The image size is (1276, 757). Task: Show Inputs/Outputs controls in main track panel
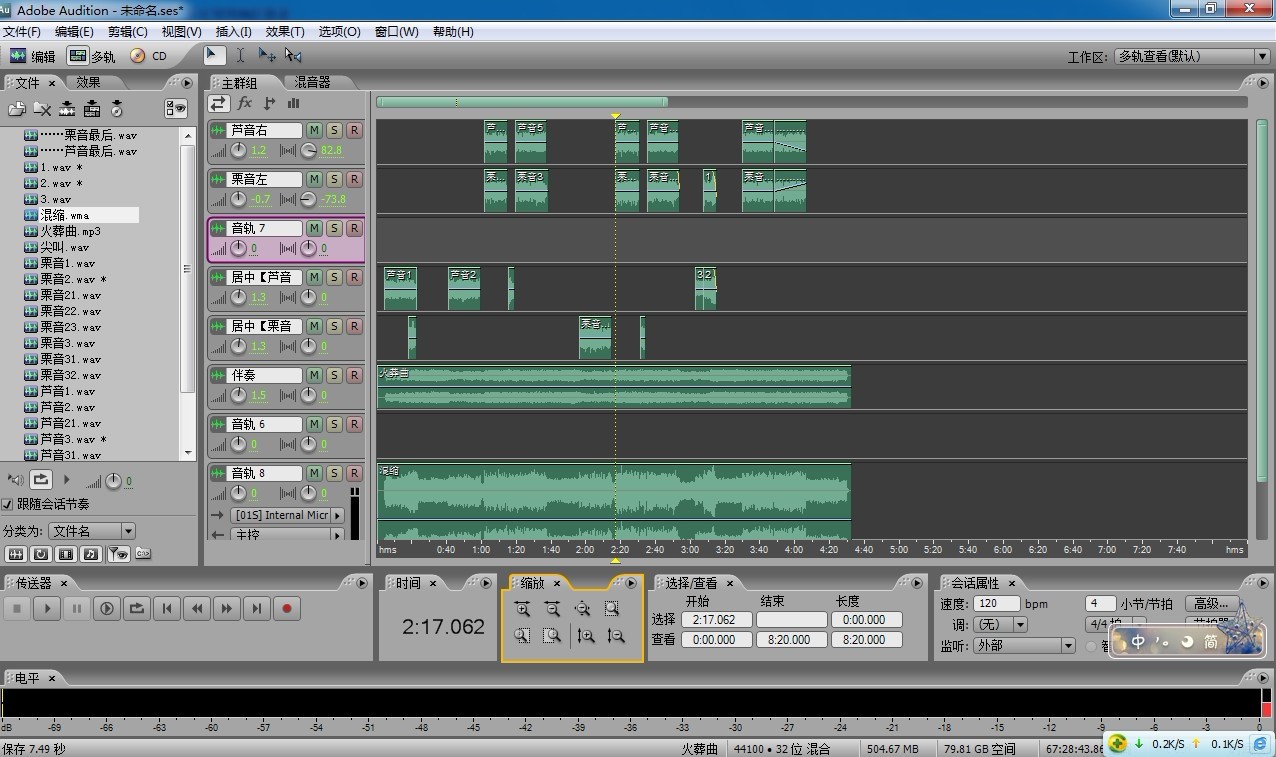click(x=219, y=103)
